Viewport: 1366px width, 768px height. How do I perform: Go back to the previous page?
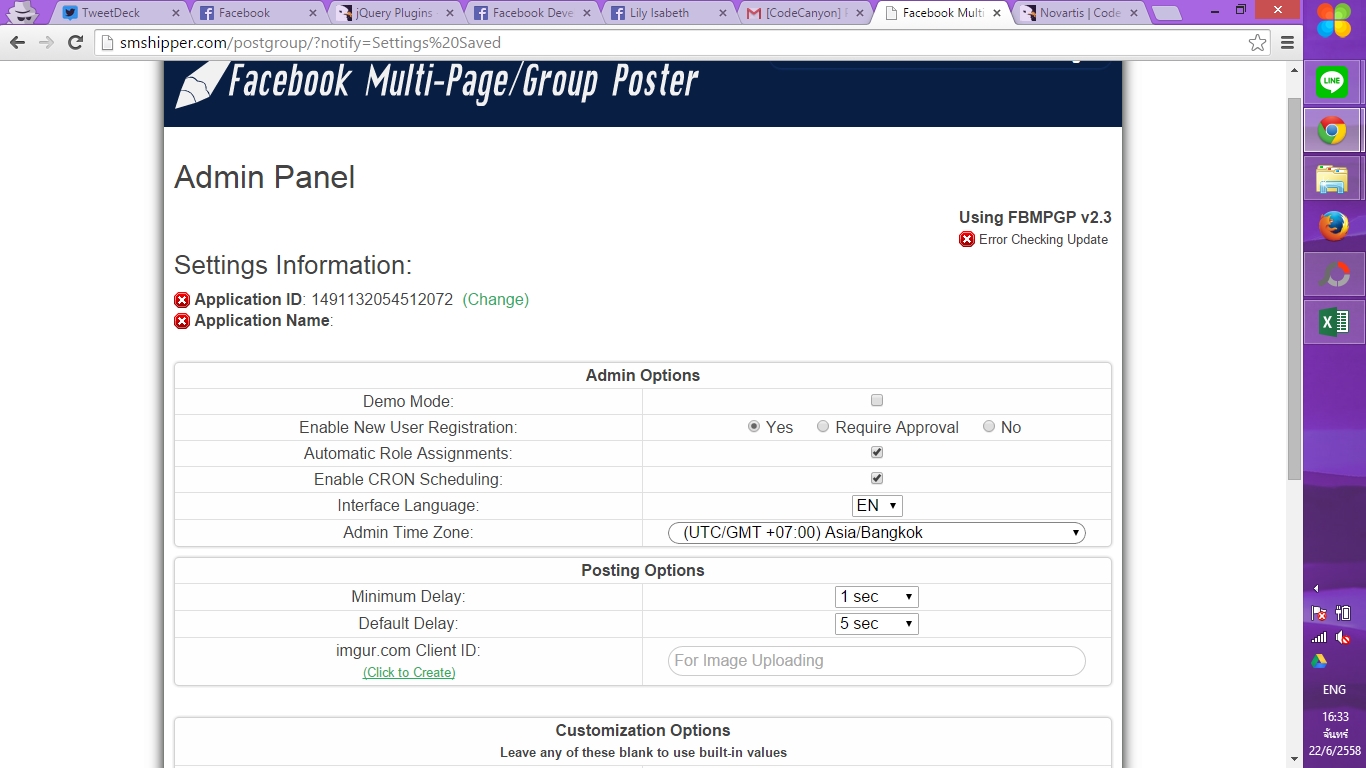coord(17,43)
